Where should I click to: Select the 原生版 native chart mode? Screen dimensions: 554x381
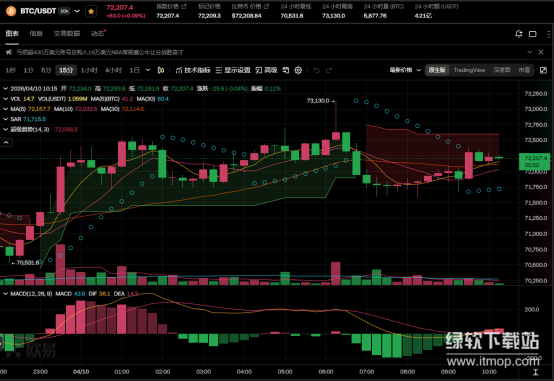(x=437, y=70)
